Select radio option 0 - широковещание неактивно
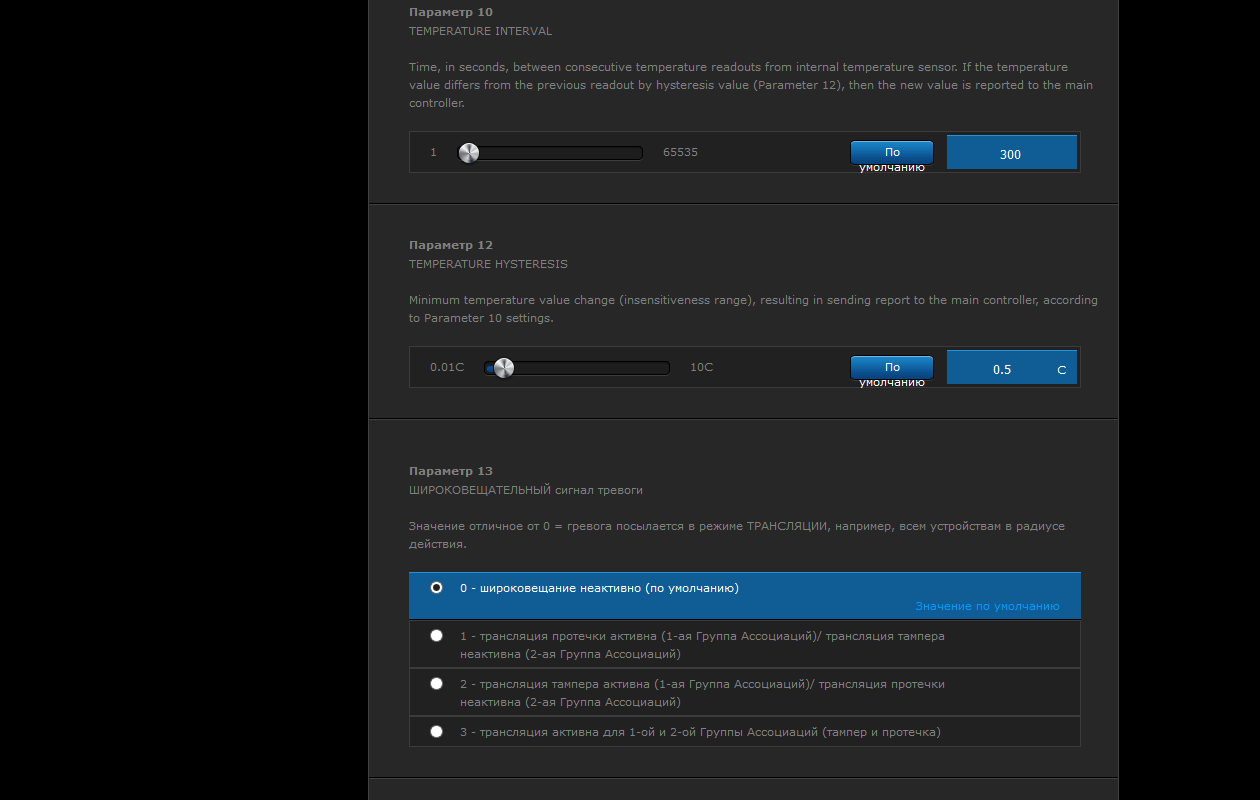This screenshot has width=1260, height=800. point(436,588)
